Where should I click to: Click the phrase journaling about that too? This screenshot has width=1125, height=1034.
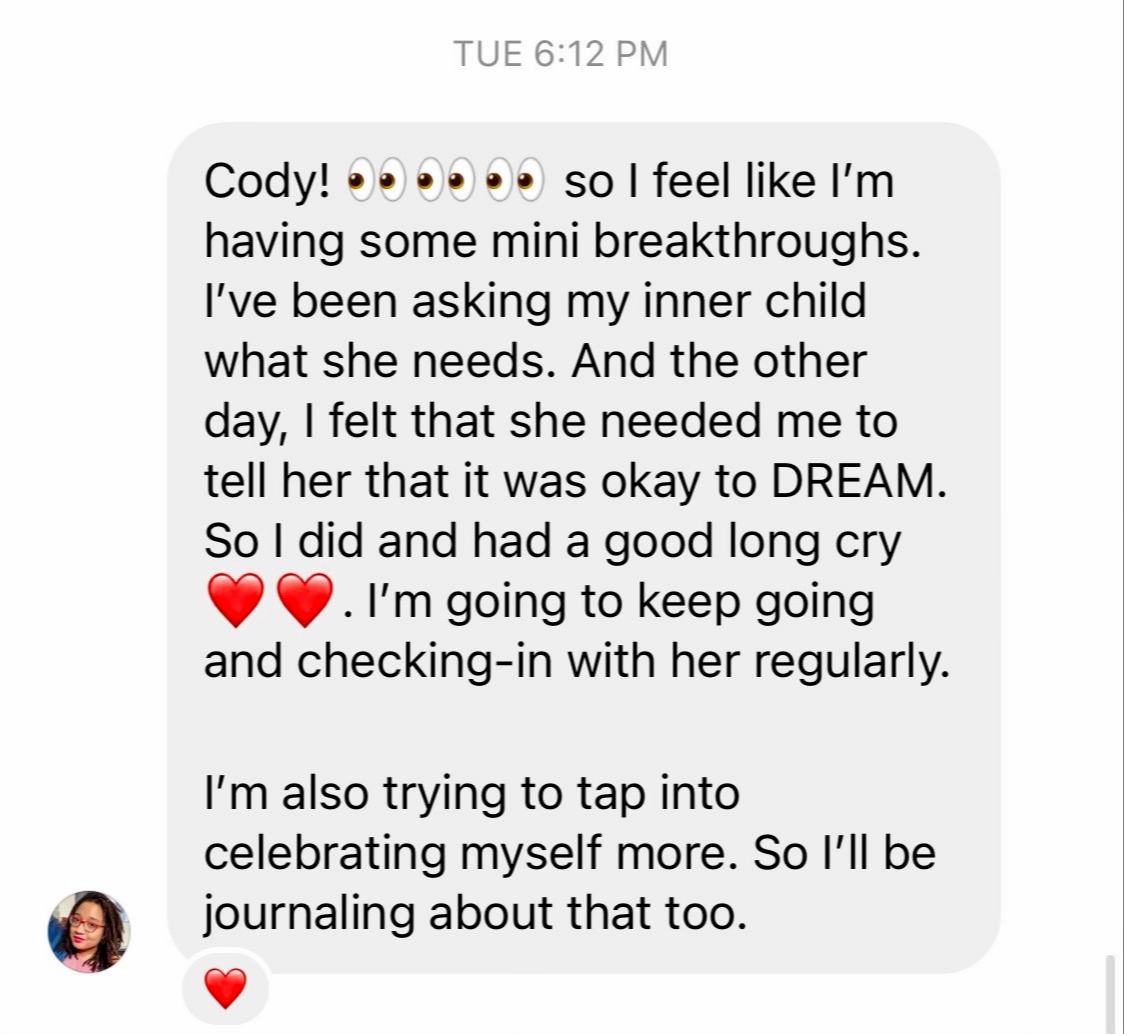(476, 914)
